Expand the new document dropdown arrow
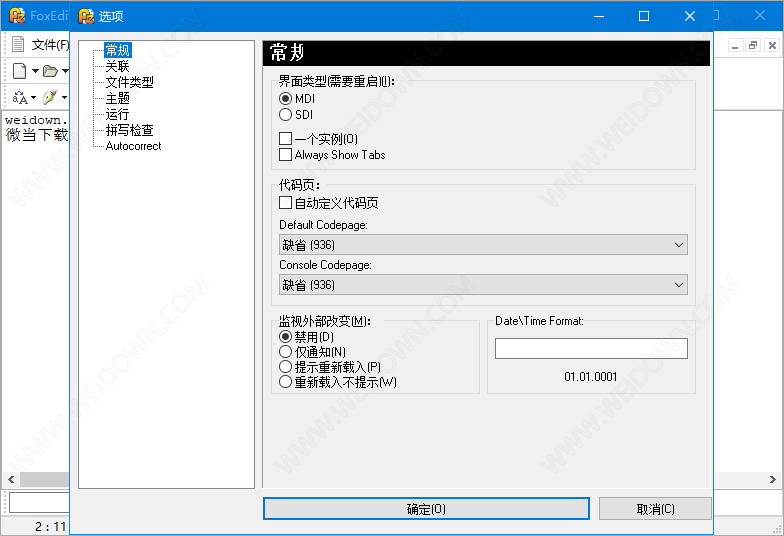The image size is (784, 536). click(x=35, y=71)
